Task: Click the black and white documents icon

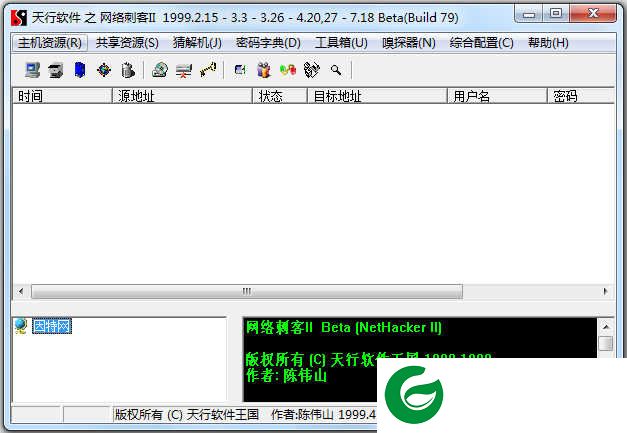Action: click(312, 70)
